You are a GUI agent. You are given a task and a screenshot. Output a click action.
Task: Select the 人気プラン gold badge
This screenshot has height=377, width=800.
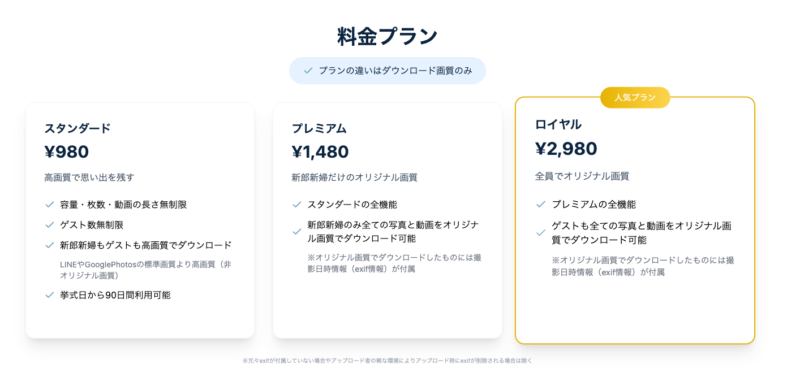coord(635,97)
